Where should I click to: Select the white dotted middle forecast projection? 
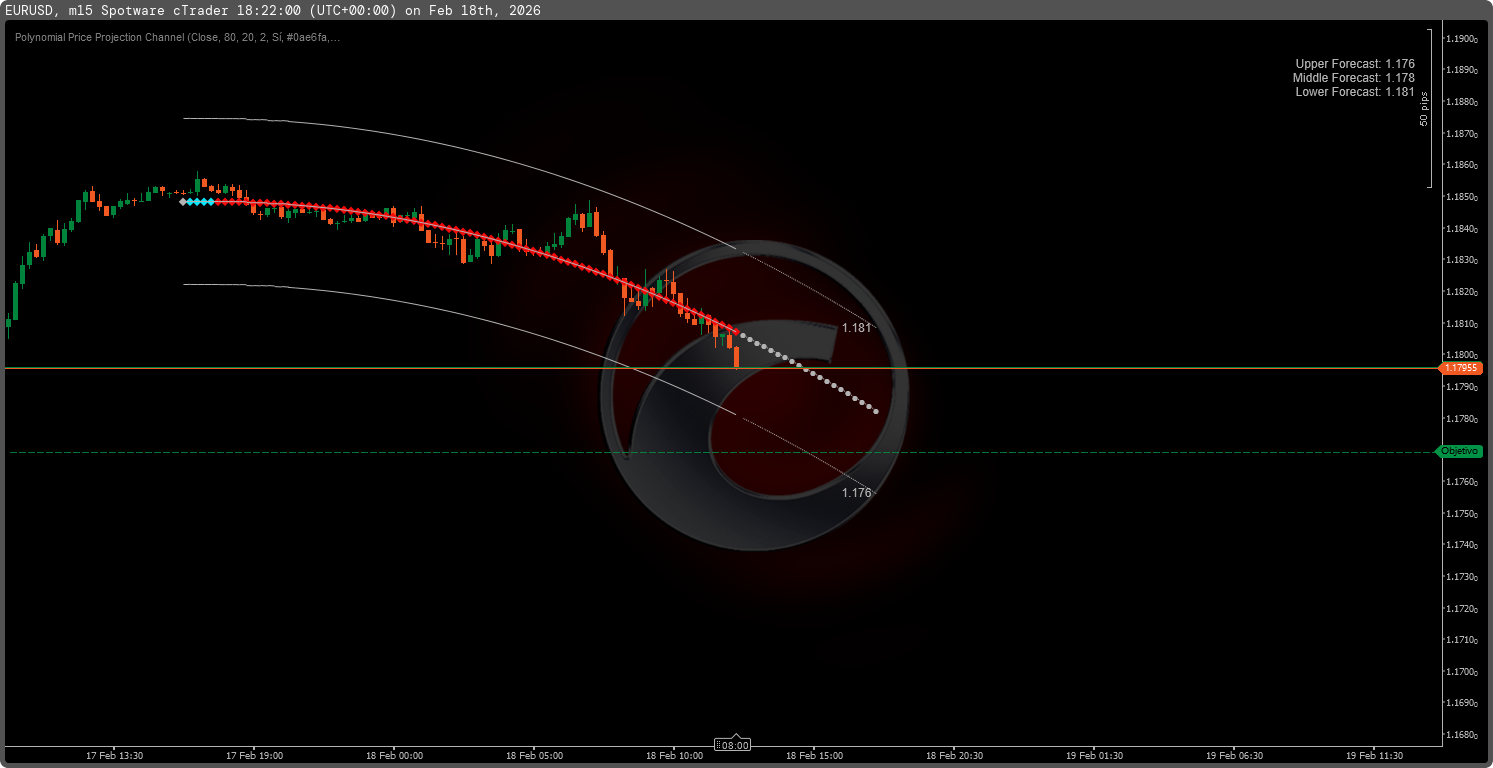pyautogui.click(x=810, y=374)
